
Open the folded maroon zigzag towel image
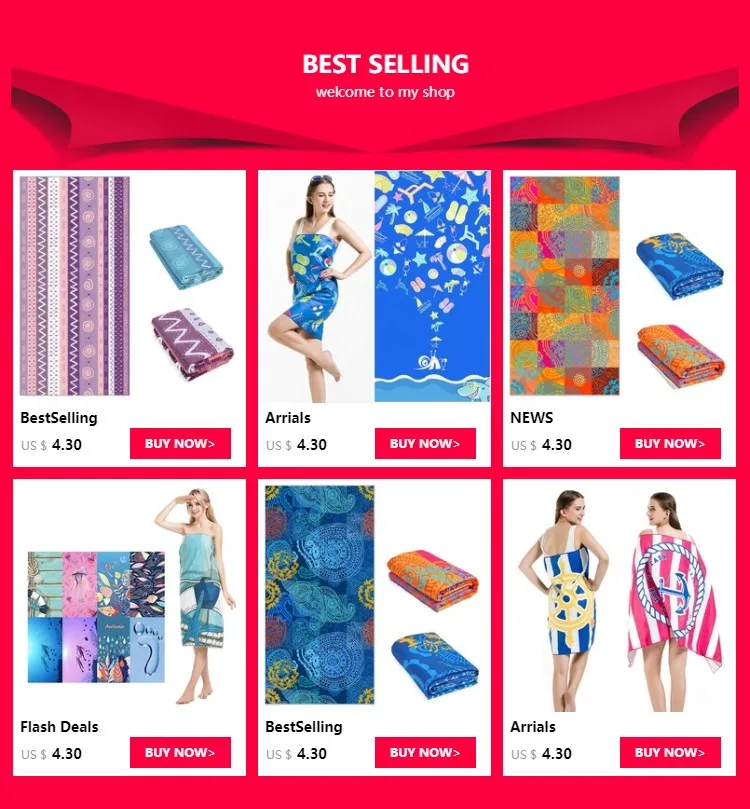(192, 343)
